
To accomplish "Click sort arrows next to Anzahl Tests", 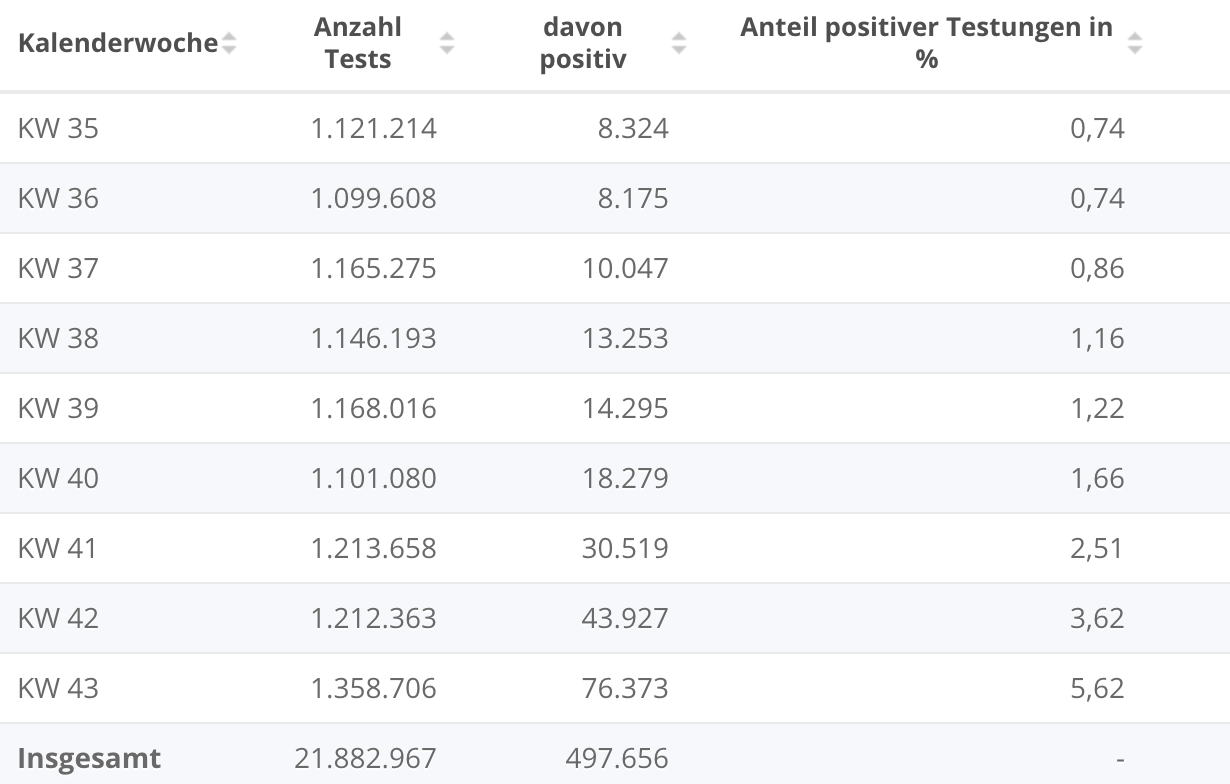I will coord(447,43).
